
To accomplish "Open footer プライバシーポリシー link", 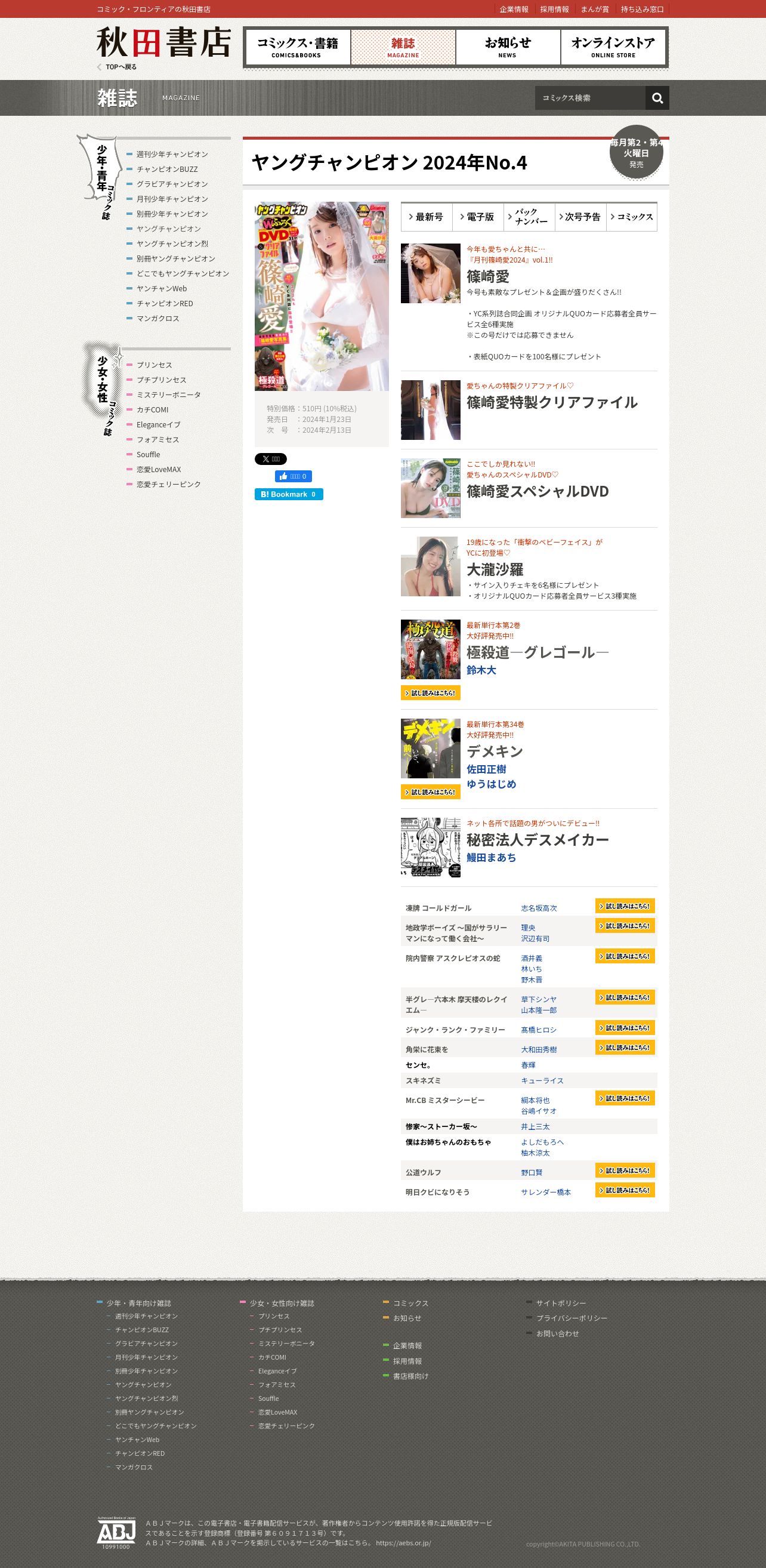I will (x=572, y=1319).
